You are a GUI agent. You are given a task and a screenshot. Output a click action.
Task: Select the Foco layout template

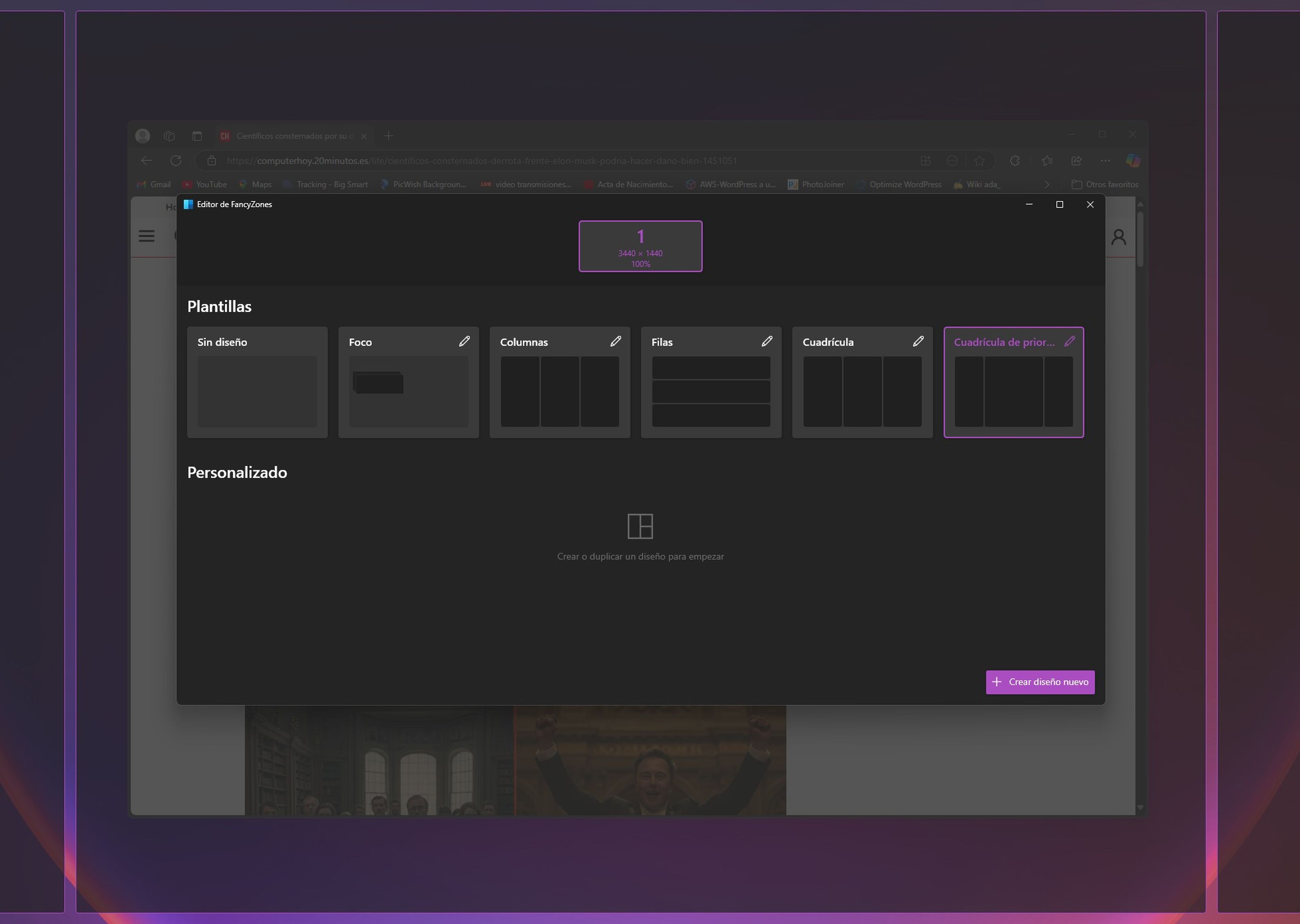409,382
